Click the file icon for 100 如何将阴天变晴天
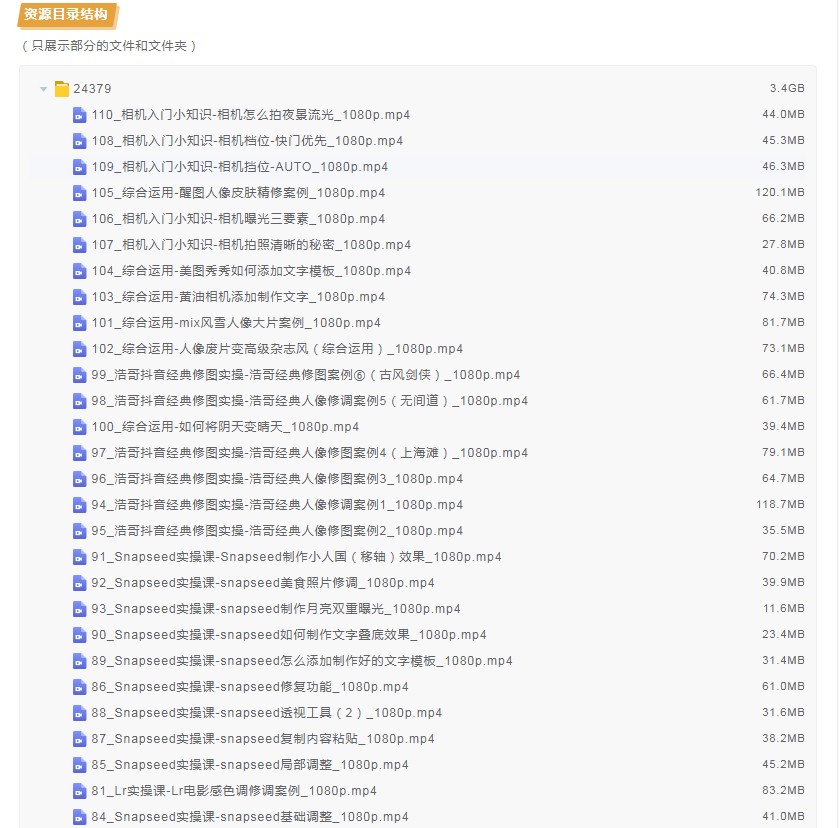This screenshot has width=839, height=828. pyautogui.click(x=79, y=427)
